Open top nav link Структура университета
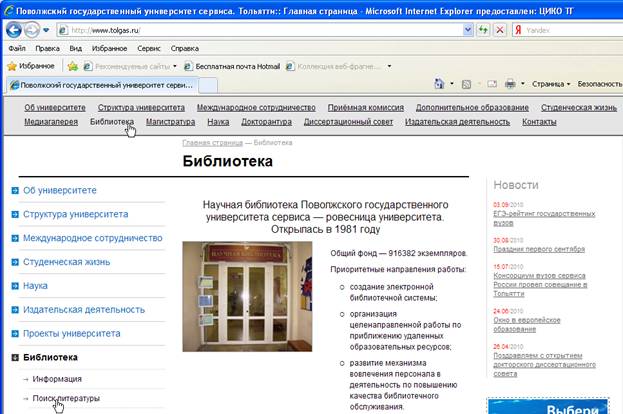The image size is (623, 414). coord(141,108)
